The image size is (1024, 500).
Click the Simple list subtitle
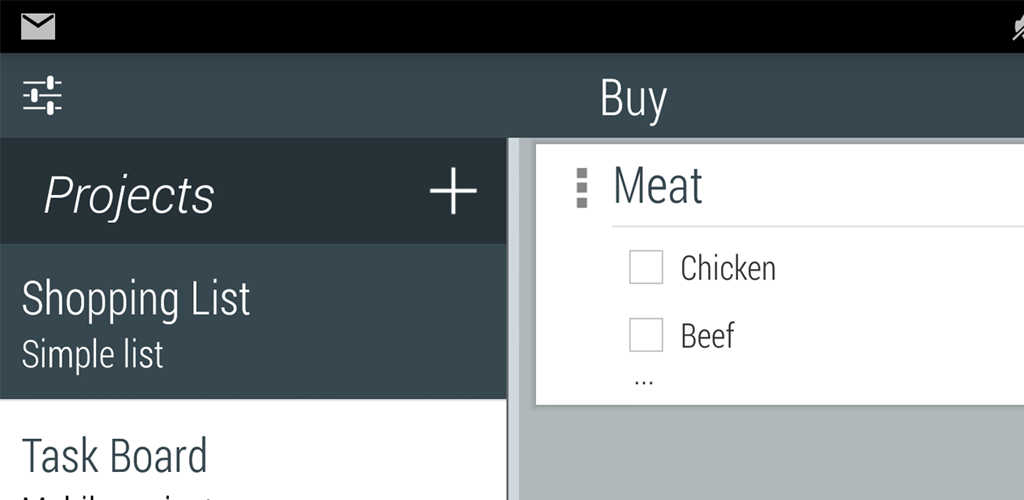point(93,355)
